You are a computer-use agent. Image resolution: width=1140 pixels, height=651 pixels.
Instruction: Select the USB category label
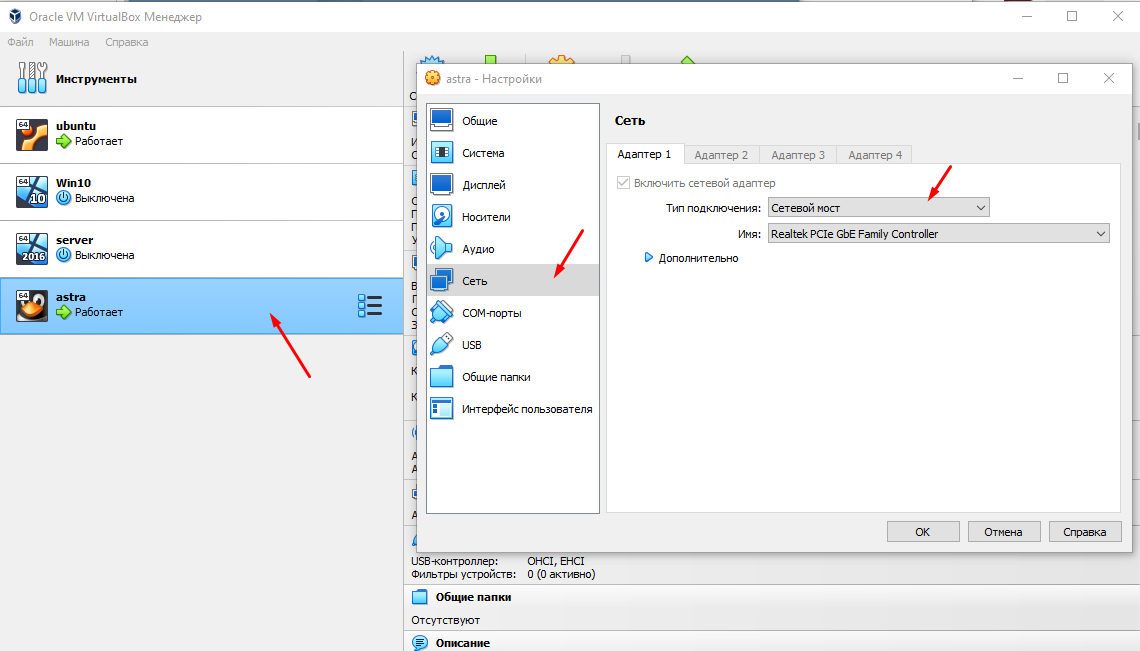472,345
